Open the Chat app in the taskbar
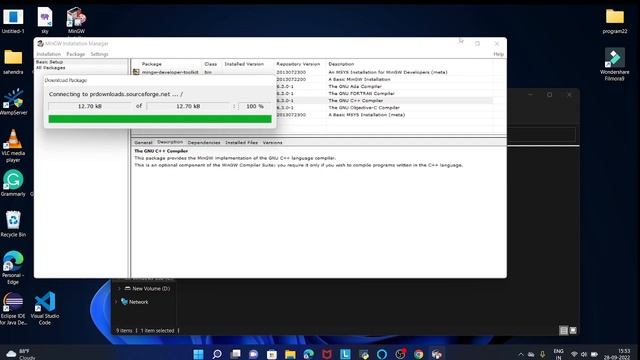640x360 pixels. point(253,354)
